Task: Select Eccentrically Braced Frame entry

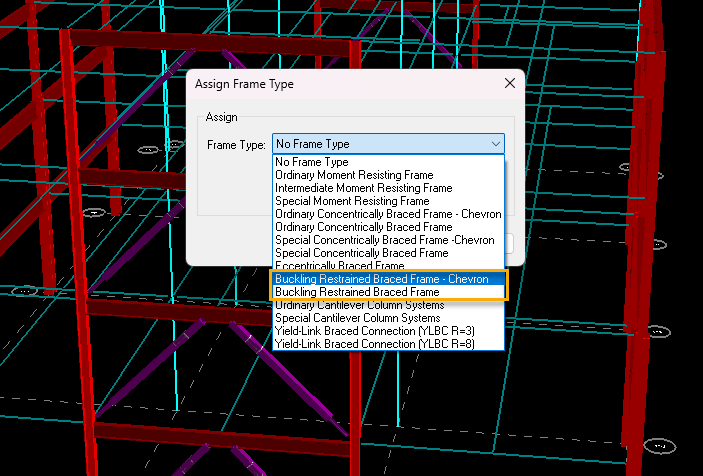Action: [340, 266]
